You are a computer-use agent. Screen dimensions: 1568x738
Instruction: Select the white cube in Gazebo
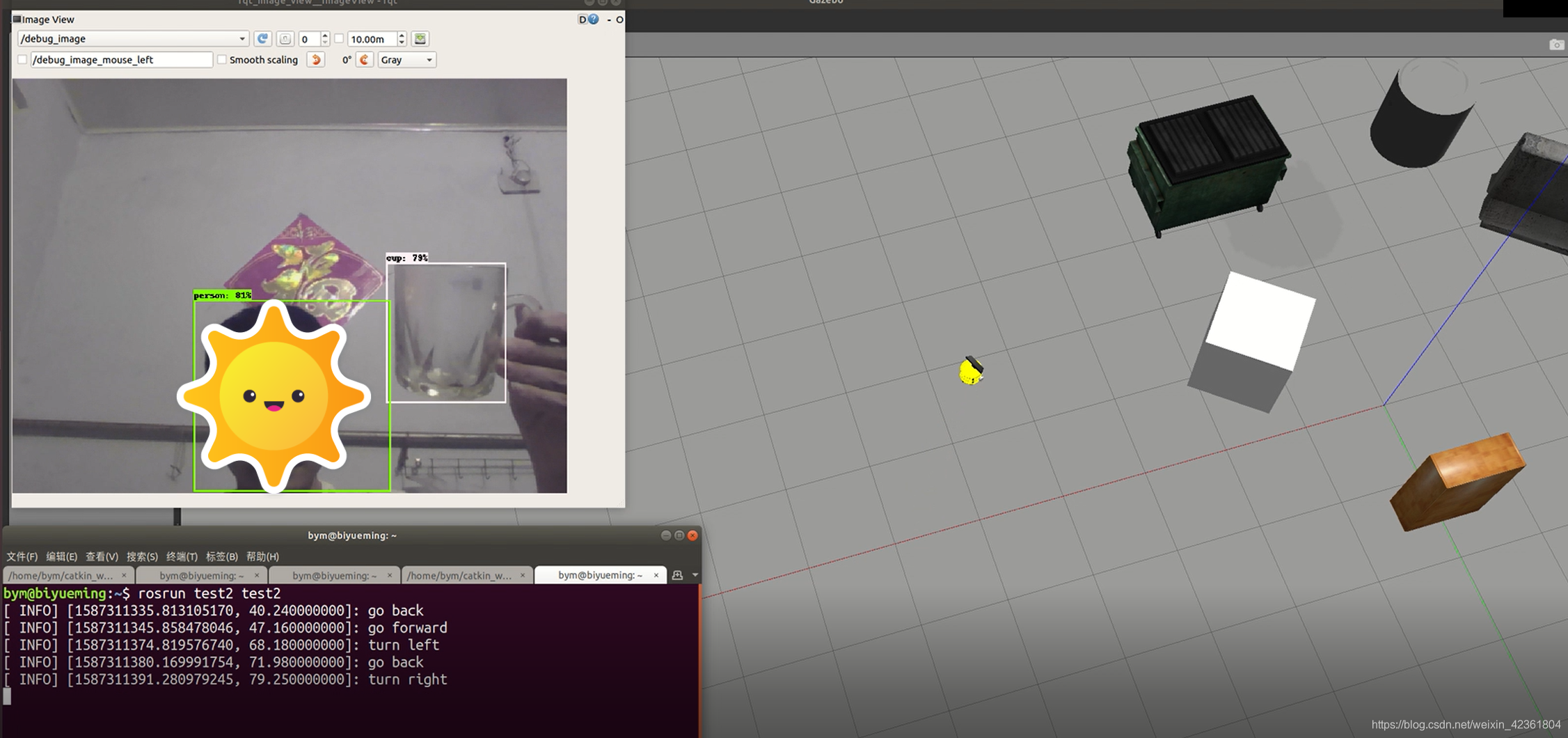tap(1251, 341)
